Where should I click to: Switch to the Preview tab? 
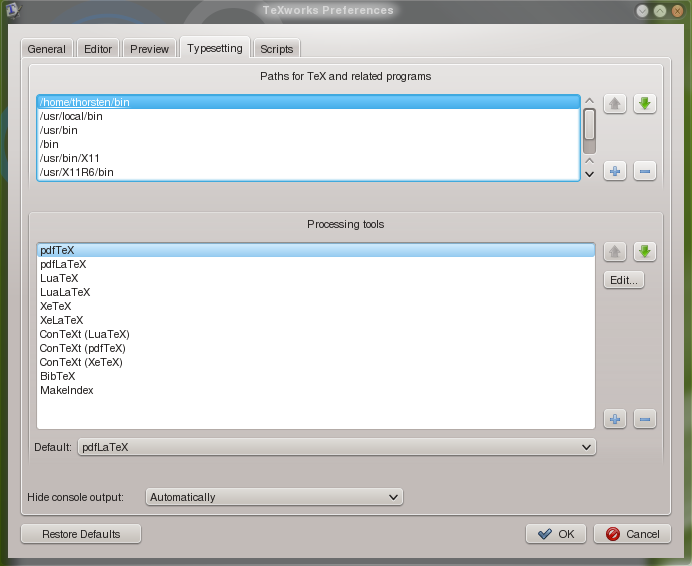coord(149,49)
